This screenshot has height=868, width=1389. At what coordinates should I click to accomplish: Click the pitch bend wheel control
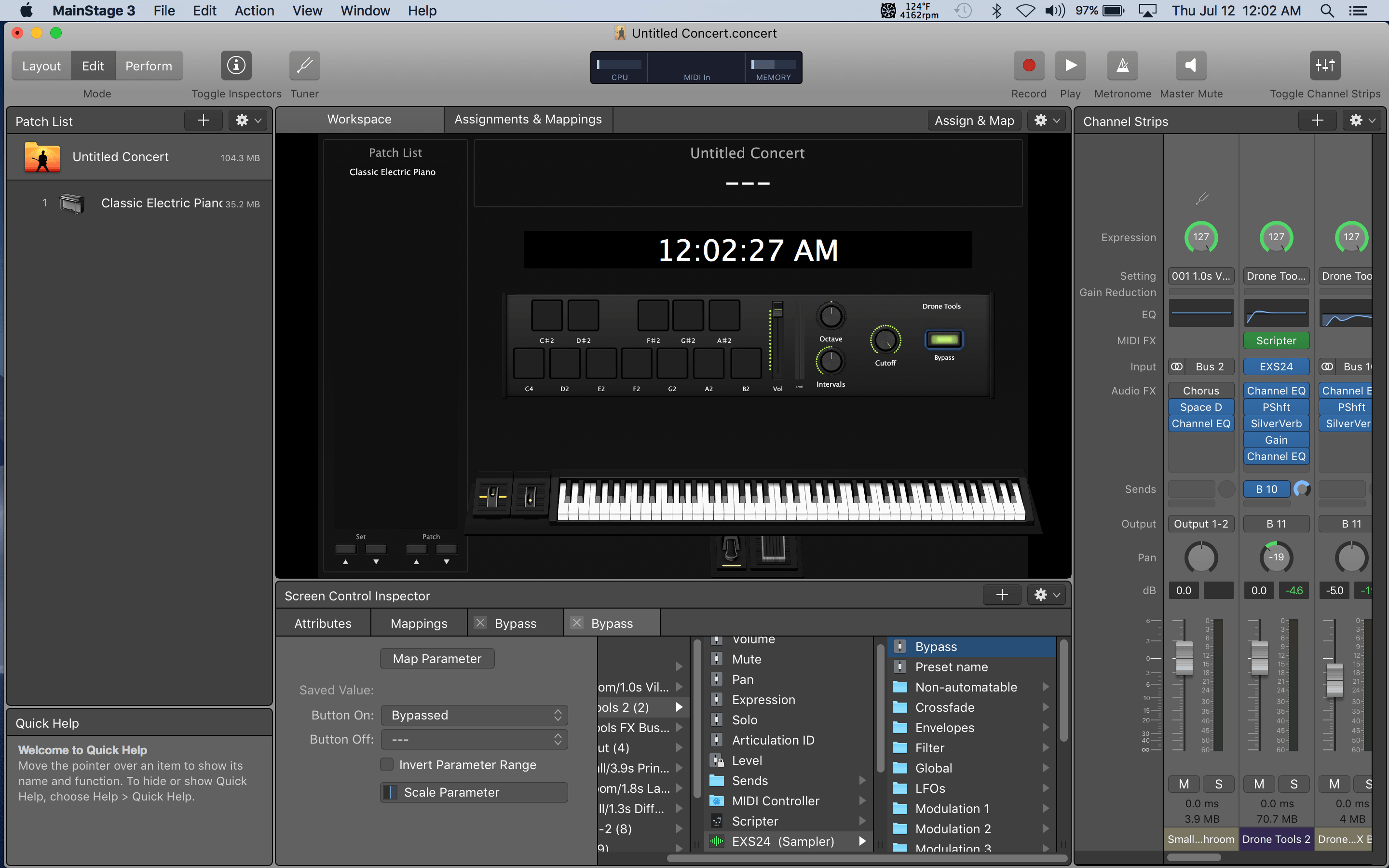coord(492,495)
